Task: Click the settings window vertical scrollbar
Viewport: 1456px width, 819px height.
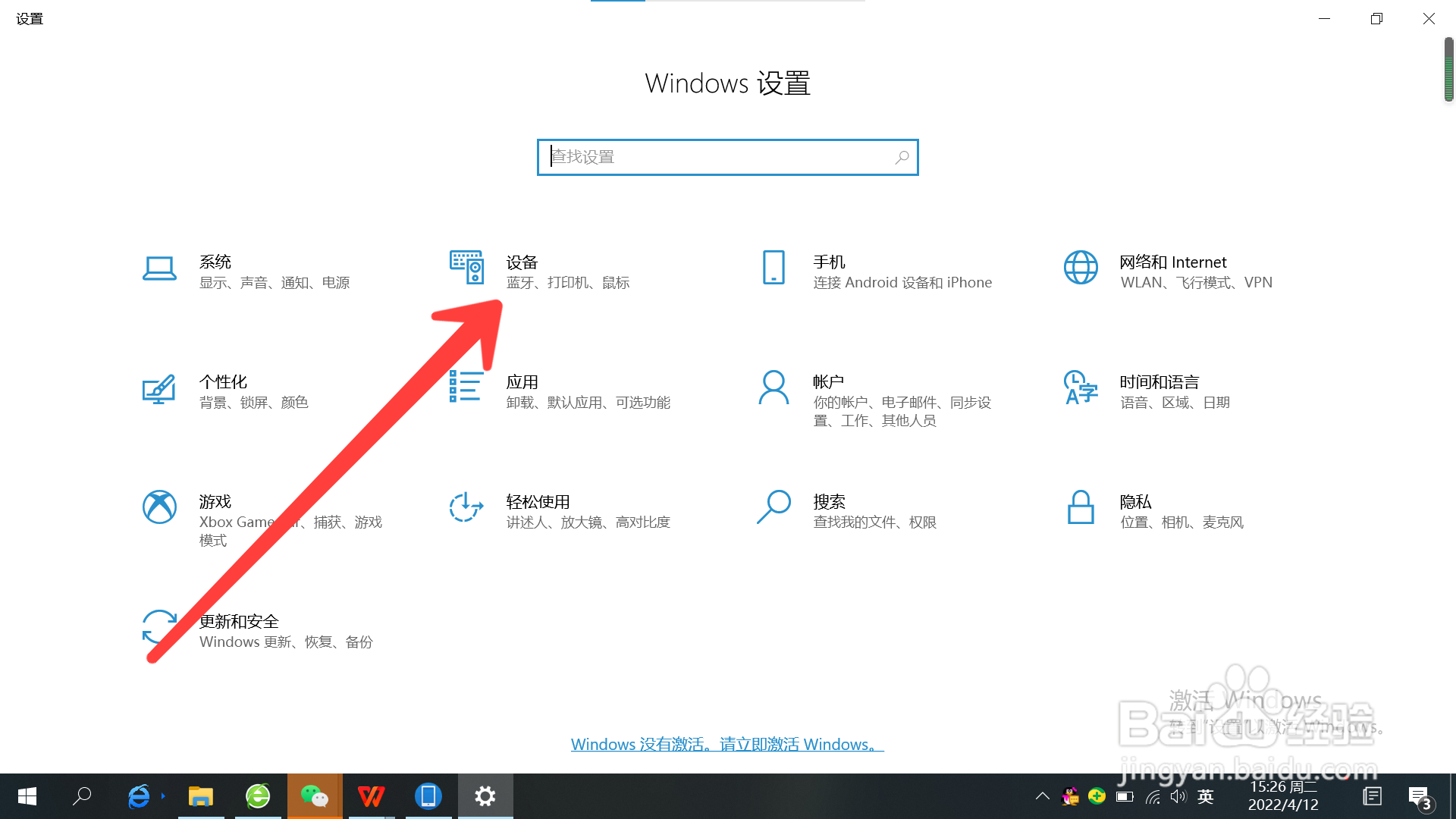Action: point(1448,70)
